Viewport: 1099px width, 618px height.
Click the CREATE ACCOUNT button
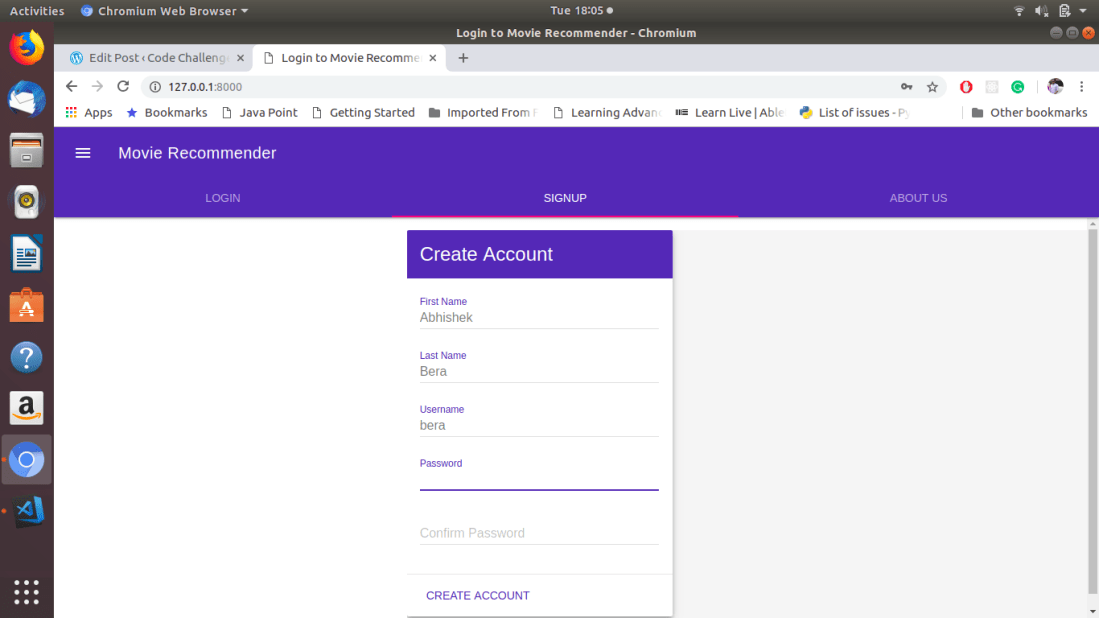coord(478,595)
